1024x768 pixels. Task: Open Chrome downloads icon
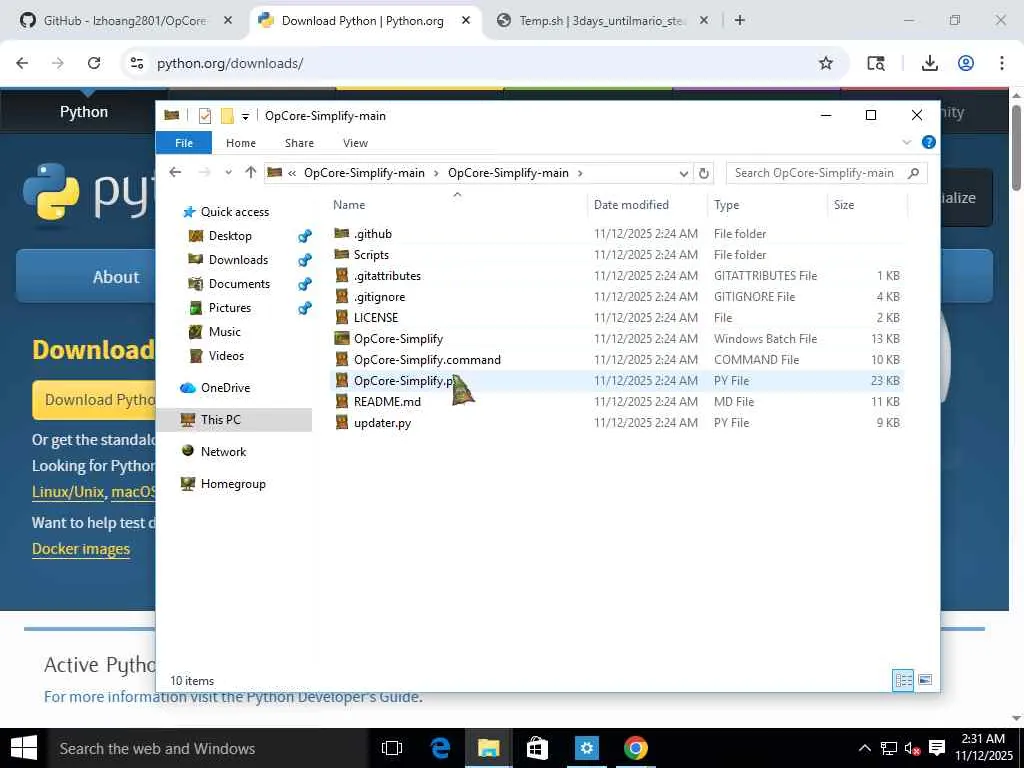[x=929, y=63]
